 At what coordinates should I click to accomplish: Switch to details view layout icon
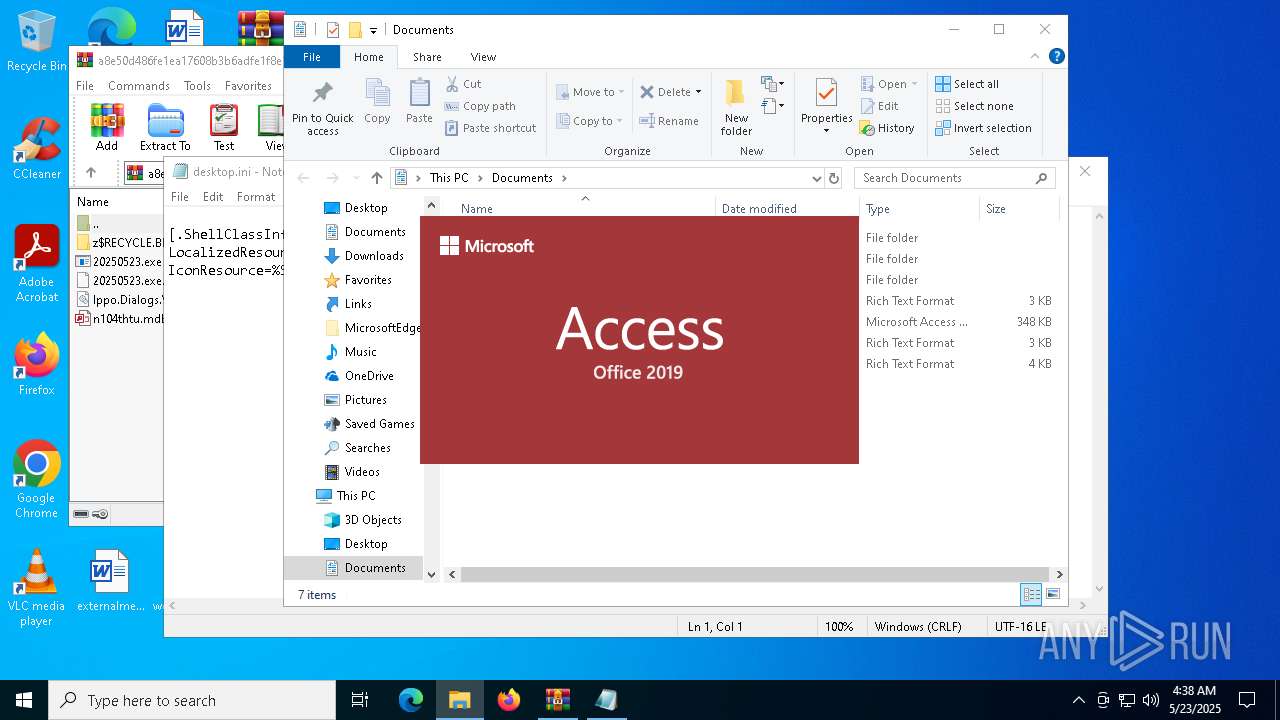pos(1031,594)
